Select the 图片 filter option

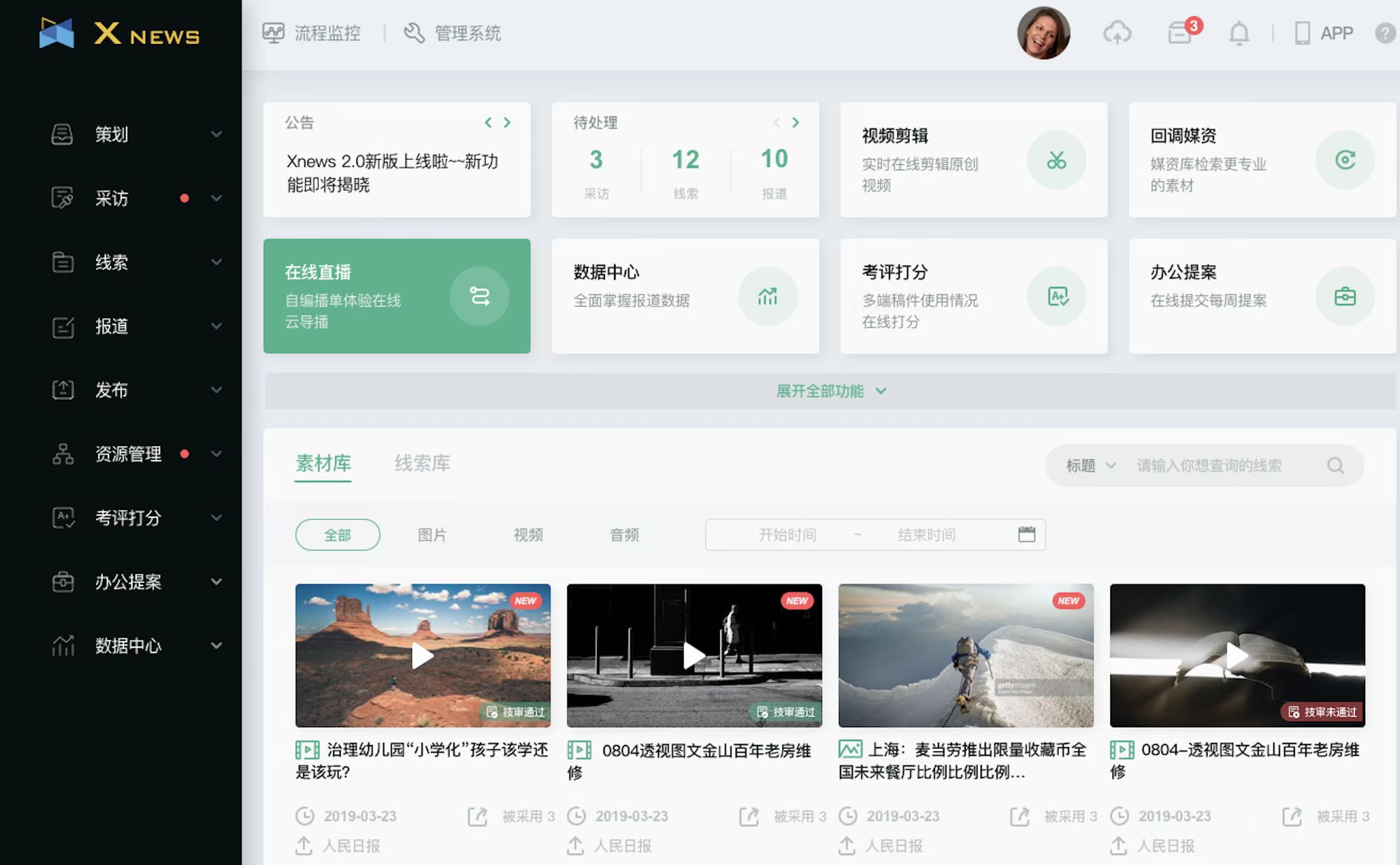(432, 535)
